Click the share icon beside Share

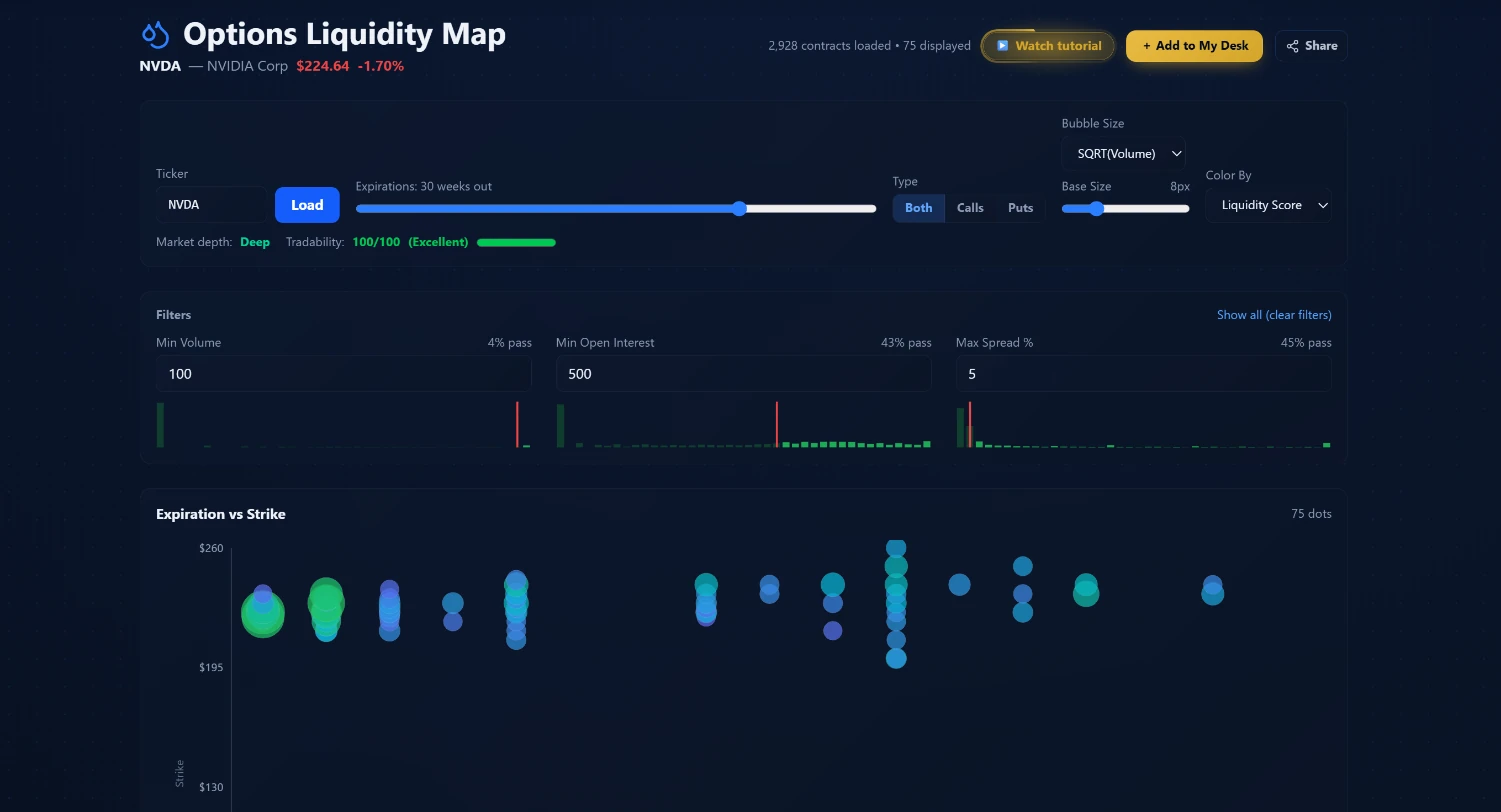[x=1293, y=46]
